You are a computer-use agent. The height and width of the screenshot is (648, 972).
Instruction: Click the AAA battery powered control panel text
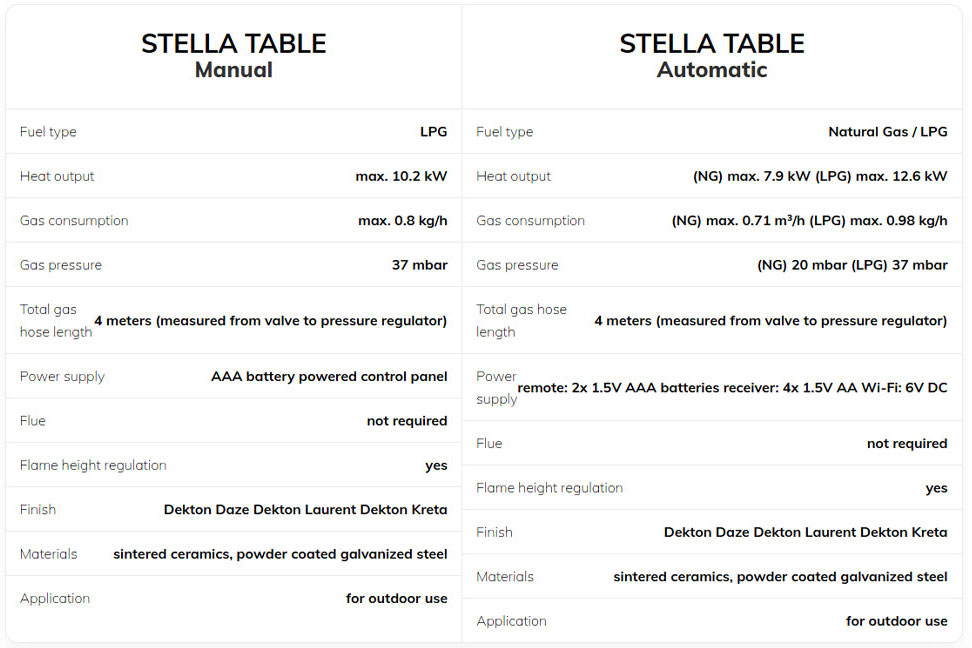(x=329, y=377)
